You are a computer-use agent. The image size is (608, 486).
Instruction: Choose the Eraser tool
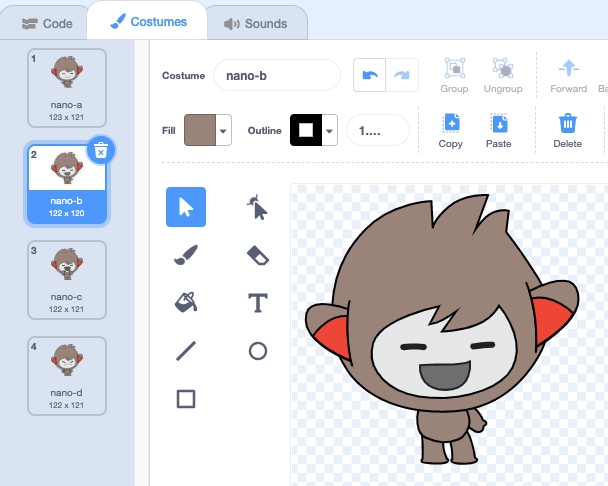pos(257,255)
